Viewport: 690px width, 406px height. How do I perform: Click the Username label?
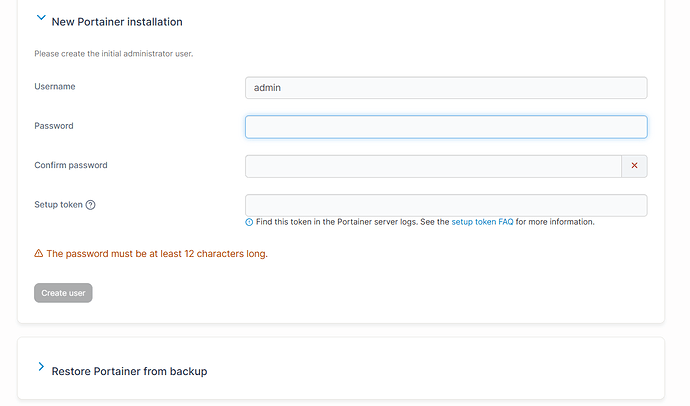tap(55, 86)
